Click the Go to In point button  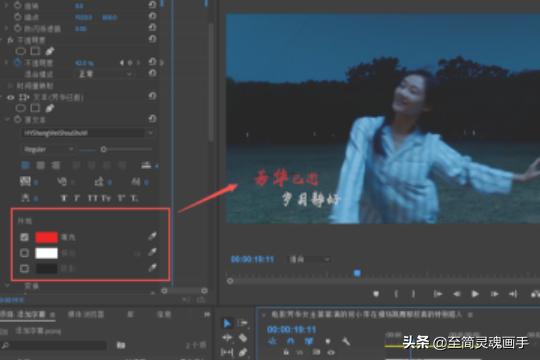point(438,294)
